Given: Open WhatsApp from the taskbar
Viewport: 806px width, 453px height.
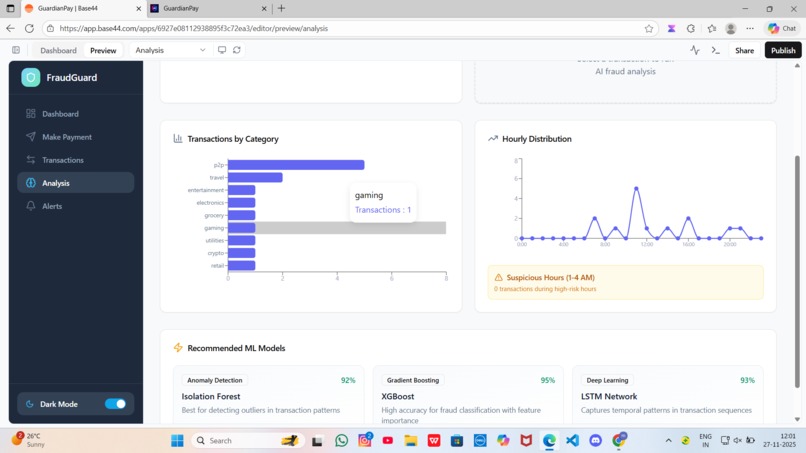Looking at the screenshot, I should coord(341,441).
